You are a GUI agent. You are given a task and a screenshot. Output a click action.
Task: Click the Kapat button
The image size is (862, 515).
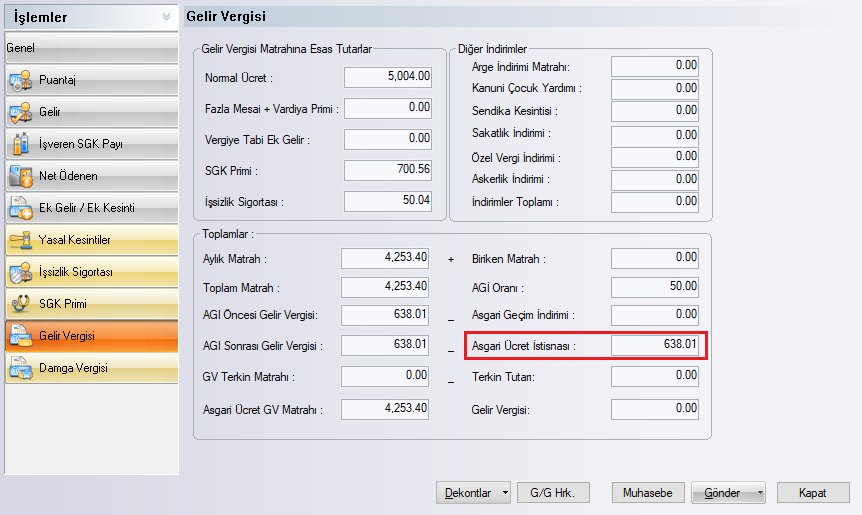812,493
